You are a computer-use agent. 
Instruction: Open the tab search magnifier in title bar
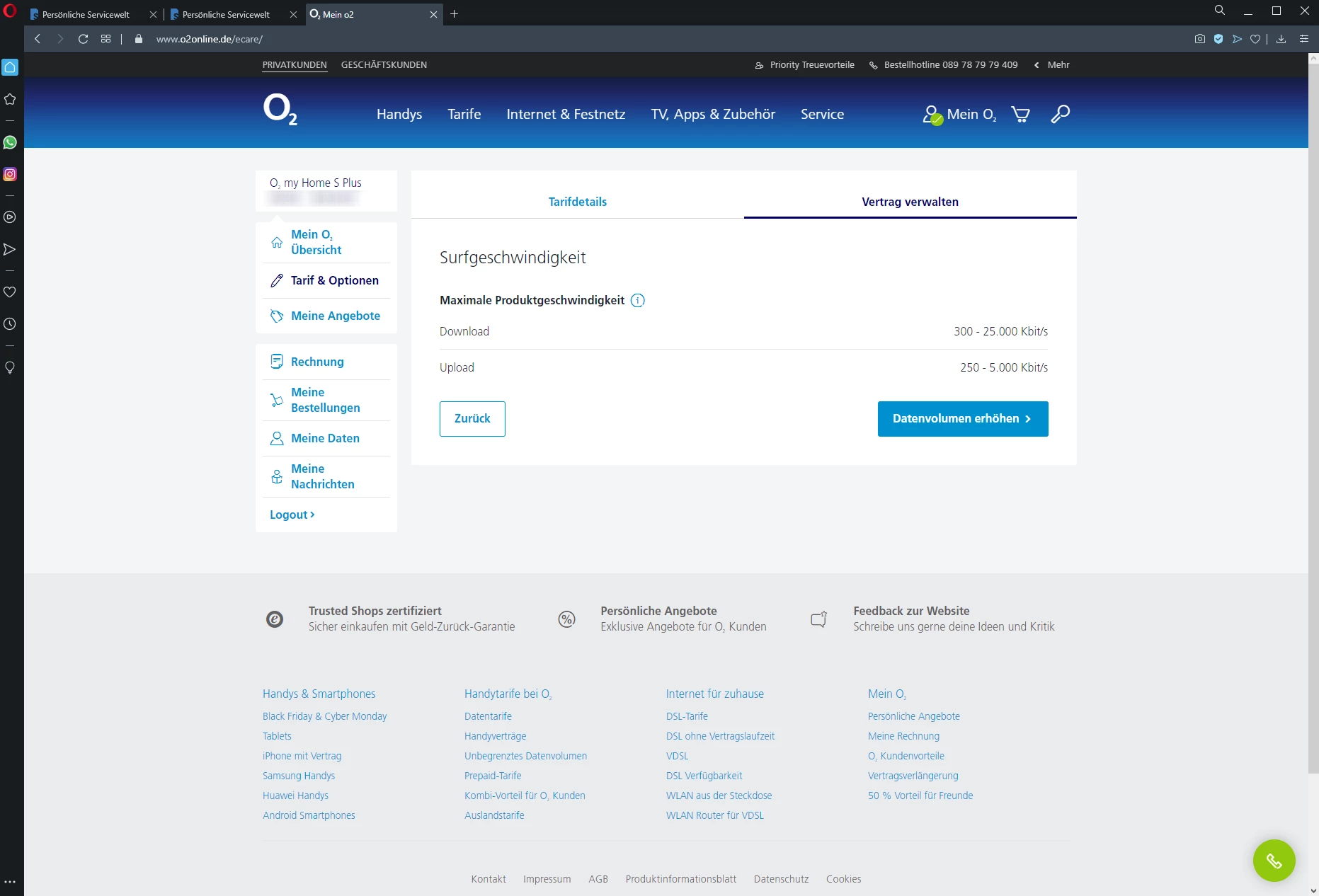(1219, 11)
